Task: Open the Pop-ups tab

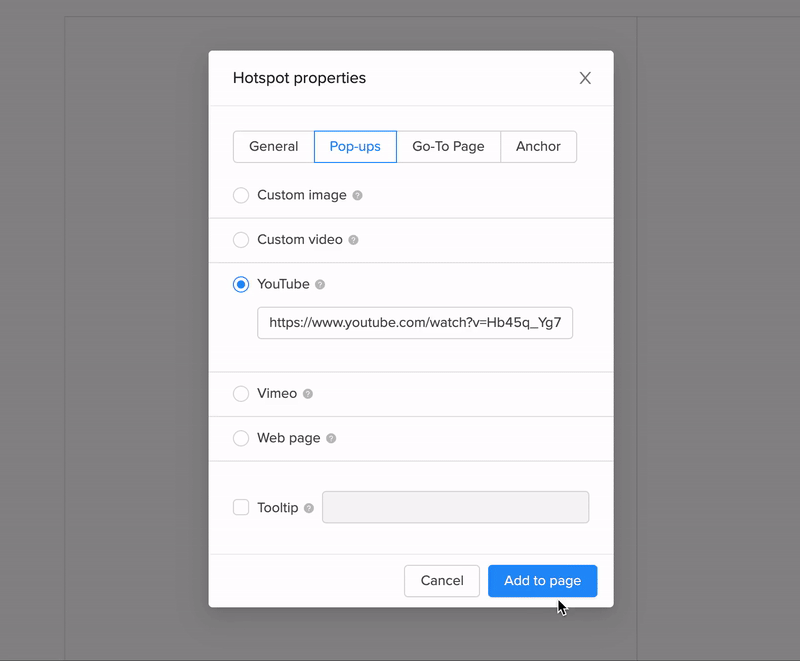Action: click(355, 146)
